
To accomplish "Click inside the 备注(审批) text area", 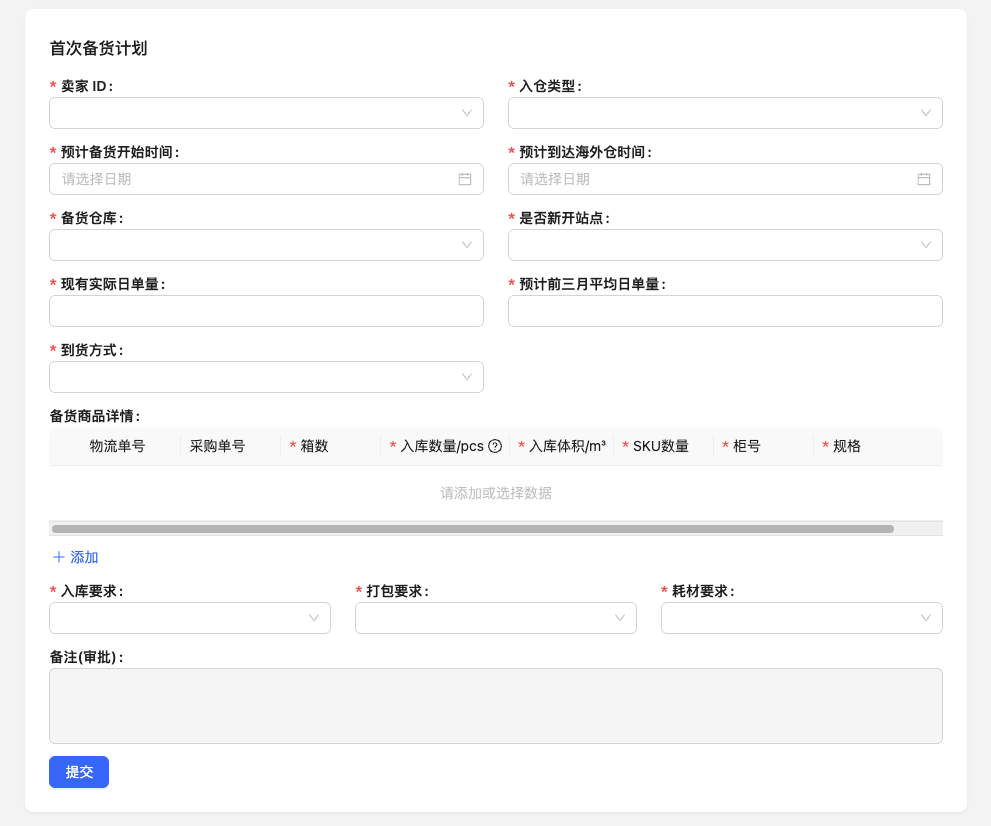I will click(x=496, y=704).
